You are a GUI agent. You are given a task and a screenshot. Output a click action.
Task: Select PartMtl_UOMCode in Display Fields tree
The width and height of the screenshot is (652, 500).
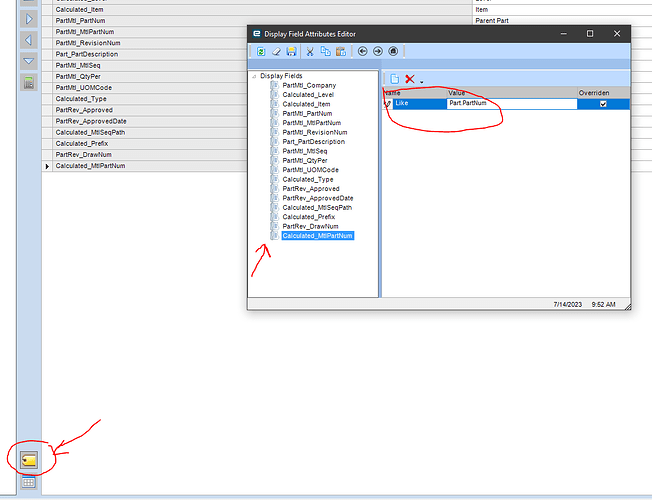click(311, 170)
